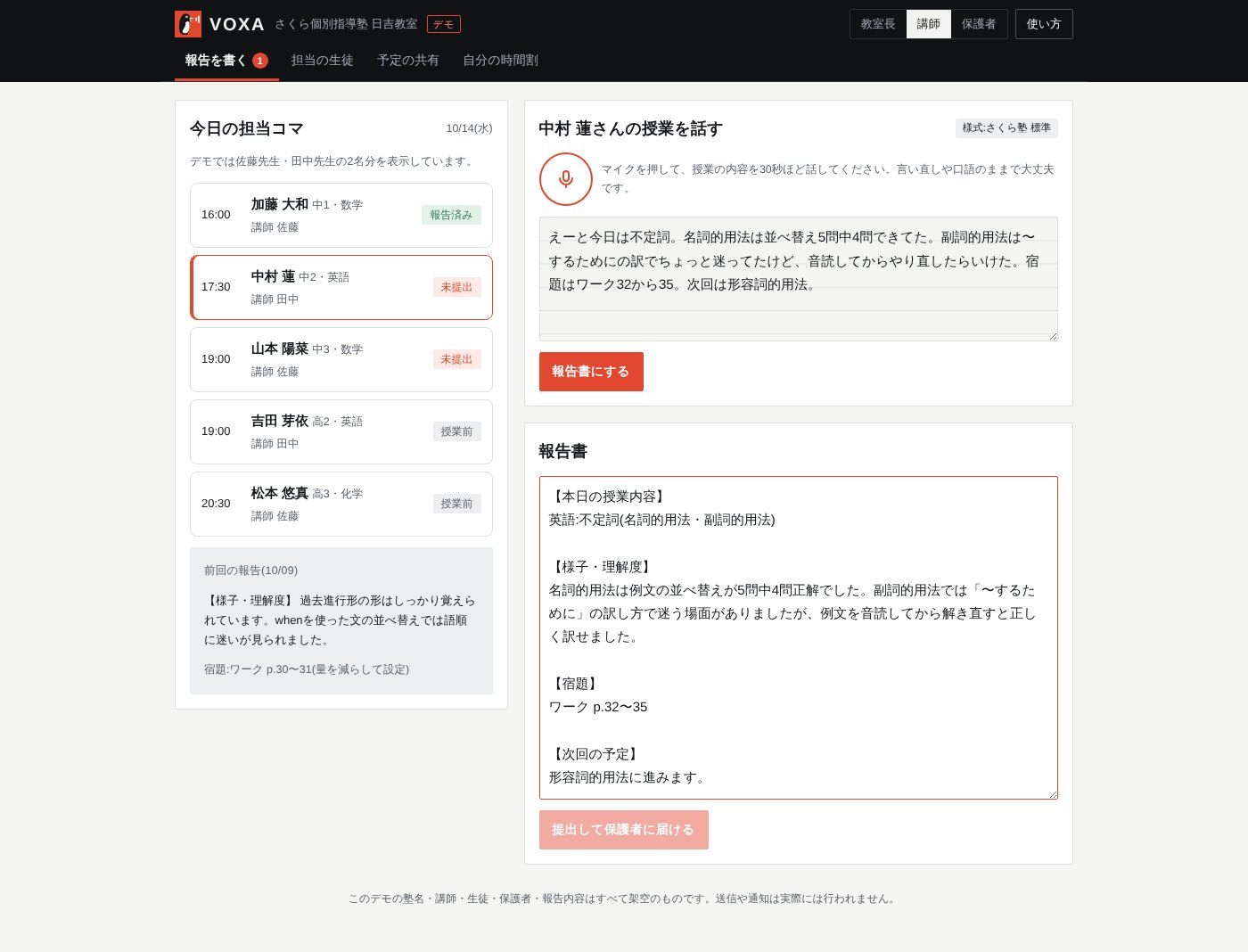The image size is (1248, 952).
Task: Open the 予定の共有 tab
Action: 408,61
